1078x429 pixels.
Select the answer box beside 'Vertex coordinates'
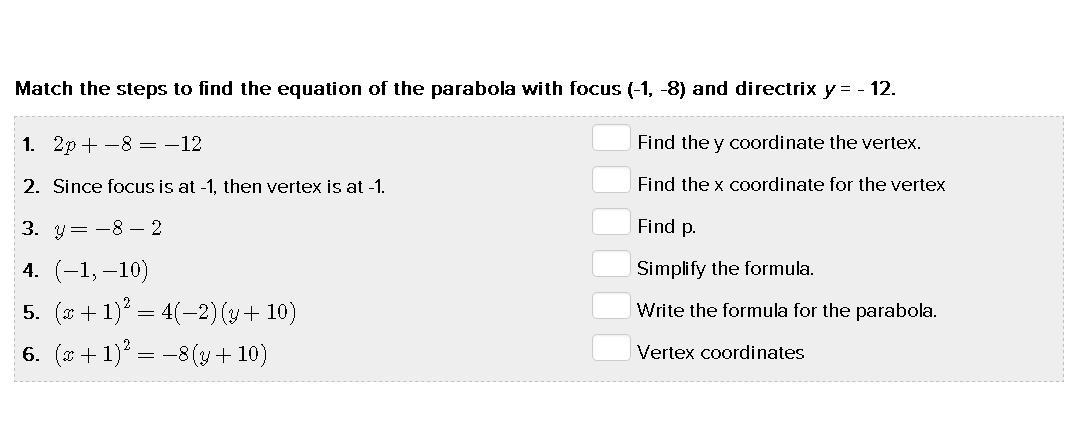click(x=611, y=348)
